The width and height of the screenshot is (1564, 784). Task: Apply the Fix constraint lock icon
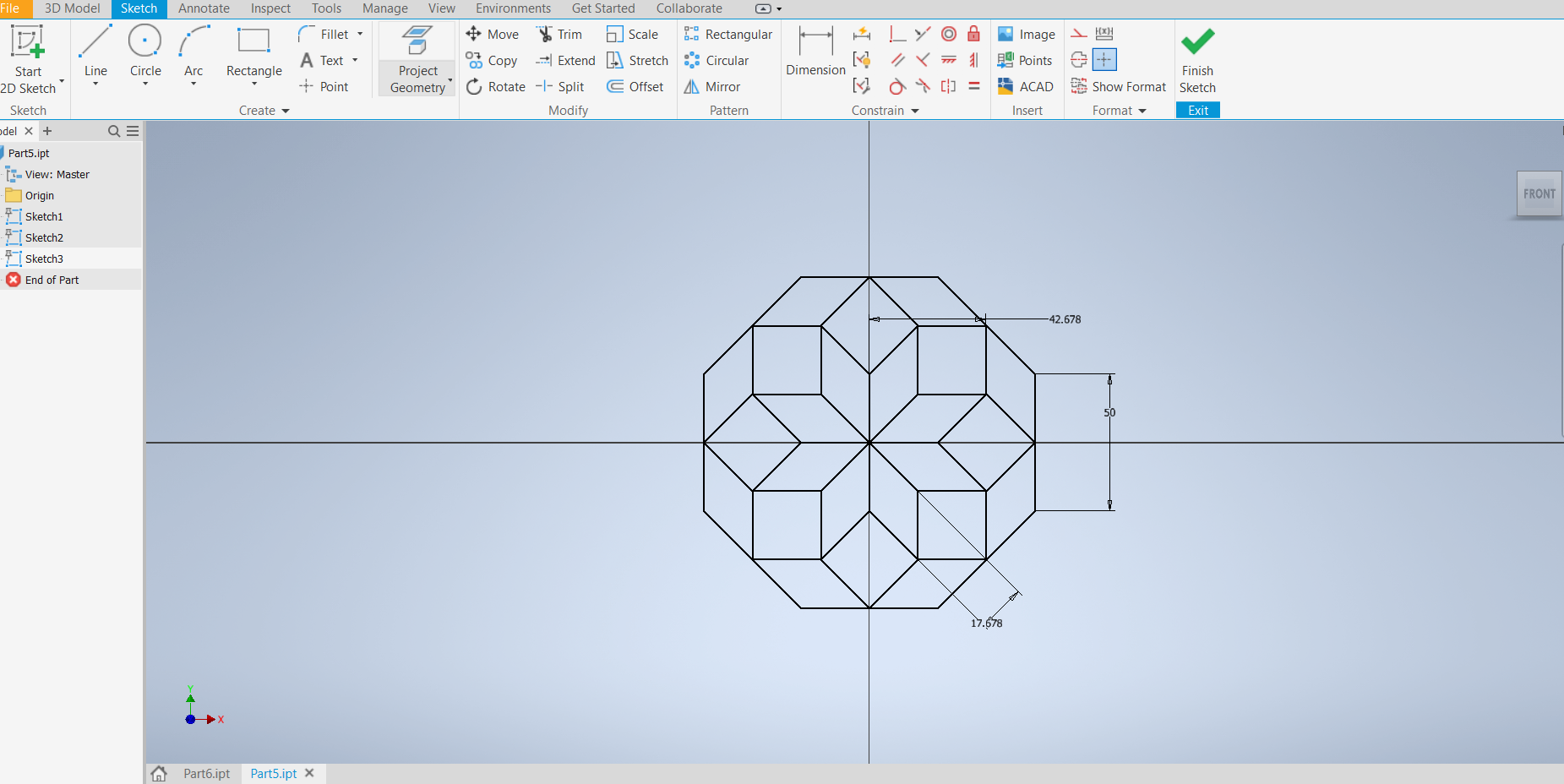973,34
